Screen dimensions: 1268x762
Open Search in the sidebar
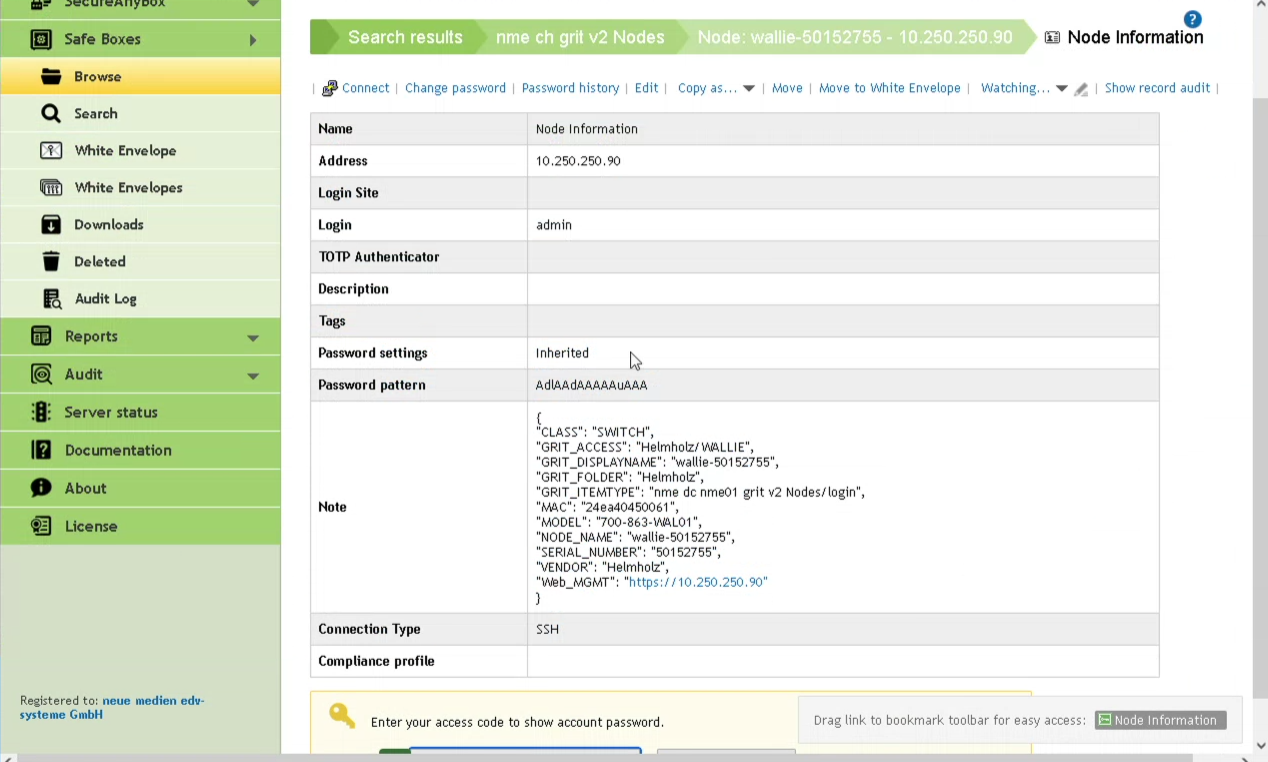coord(141,113)
